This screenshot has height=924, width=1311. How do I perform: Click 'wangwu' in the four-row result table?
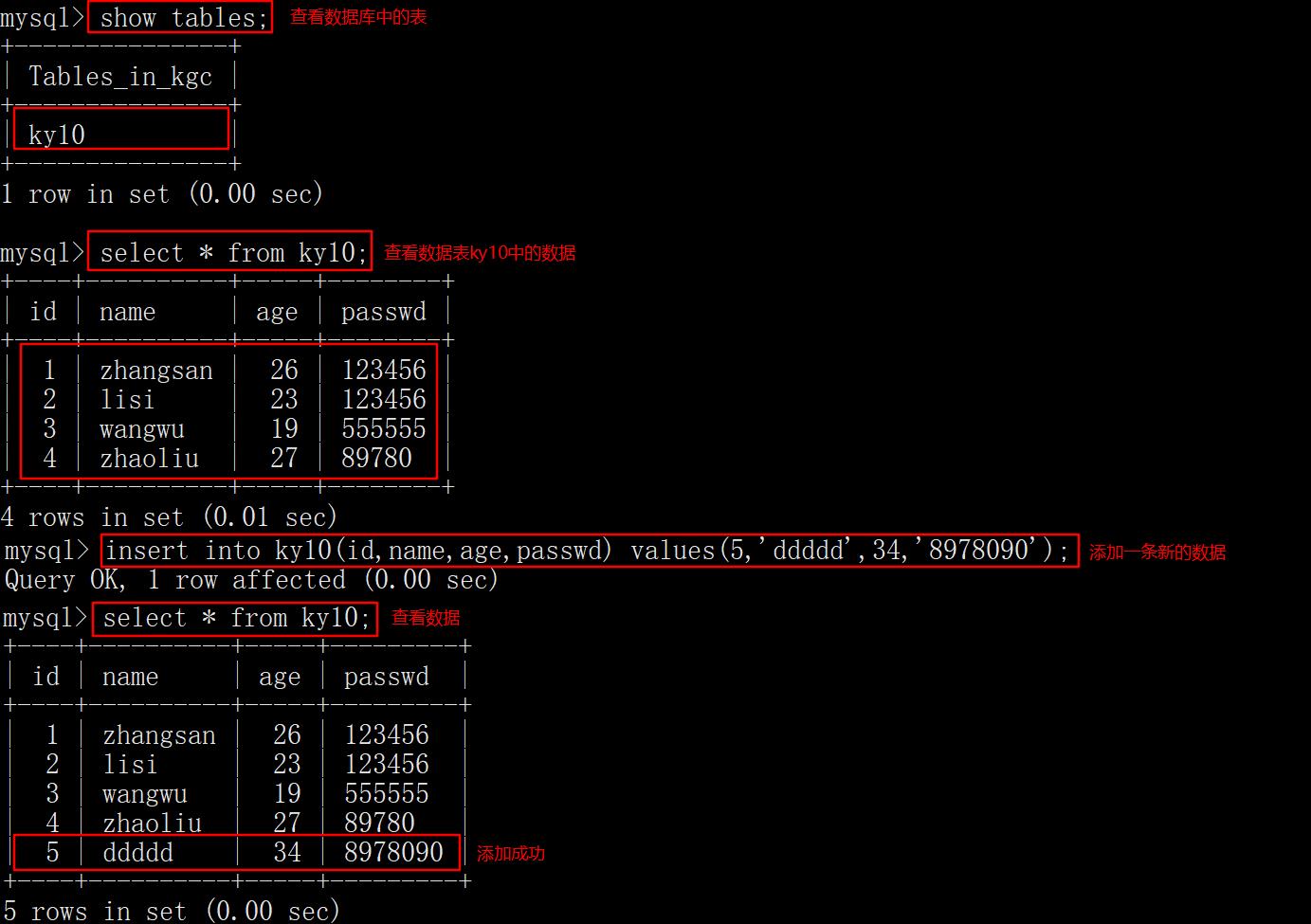pyautogui.click(x=142, y=428)
